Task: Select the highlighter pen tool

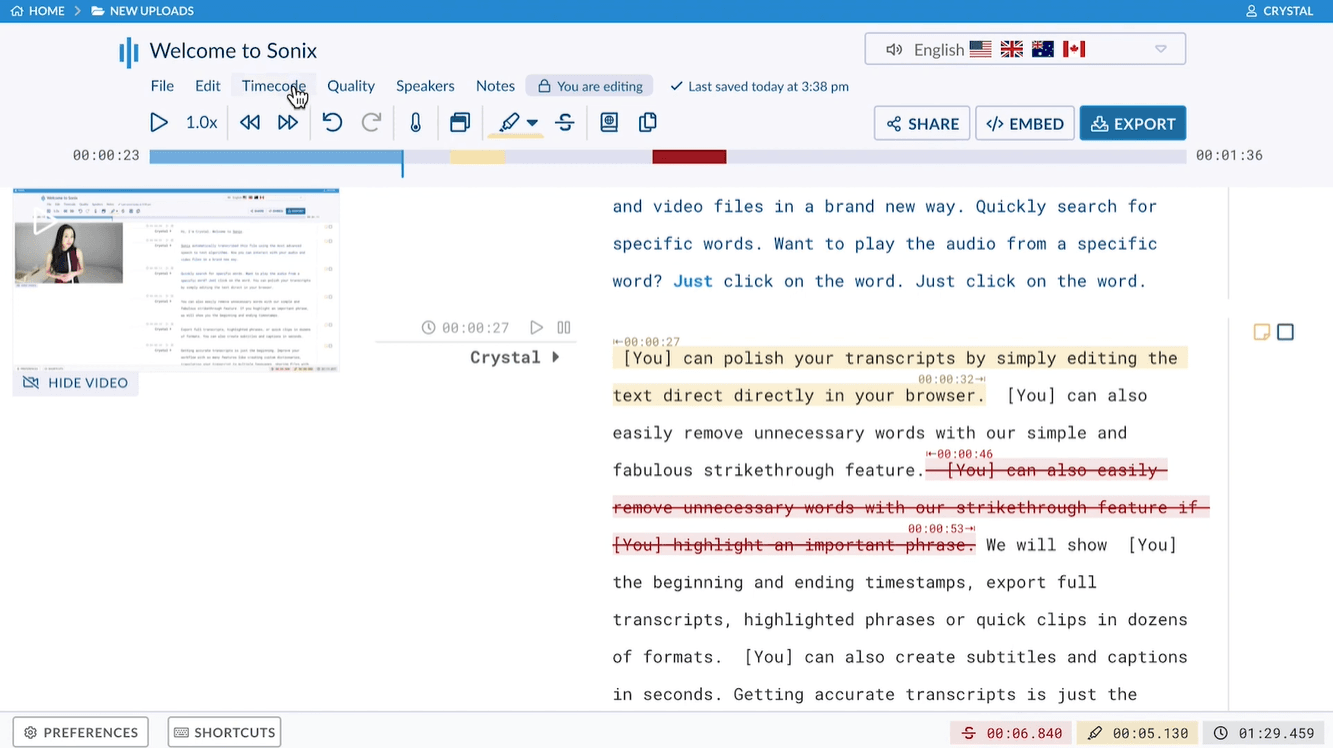Action: click(509, 123)
